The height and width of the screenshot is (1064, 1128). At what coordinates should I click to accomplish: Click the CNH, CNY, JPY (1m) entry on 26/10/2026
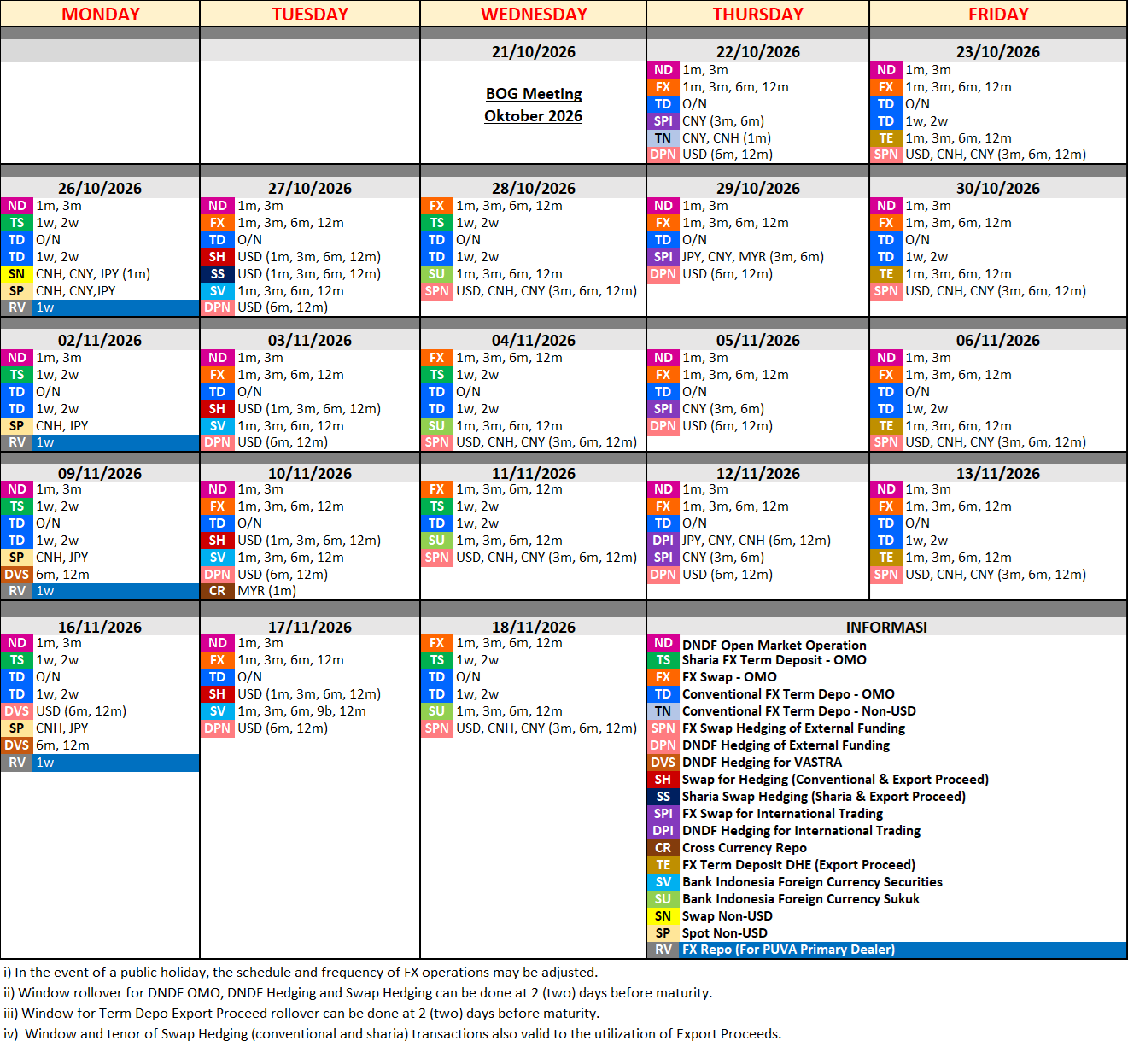[93, 274]
